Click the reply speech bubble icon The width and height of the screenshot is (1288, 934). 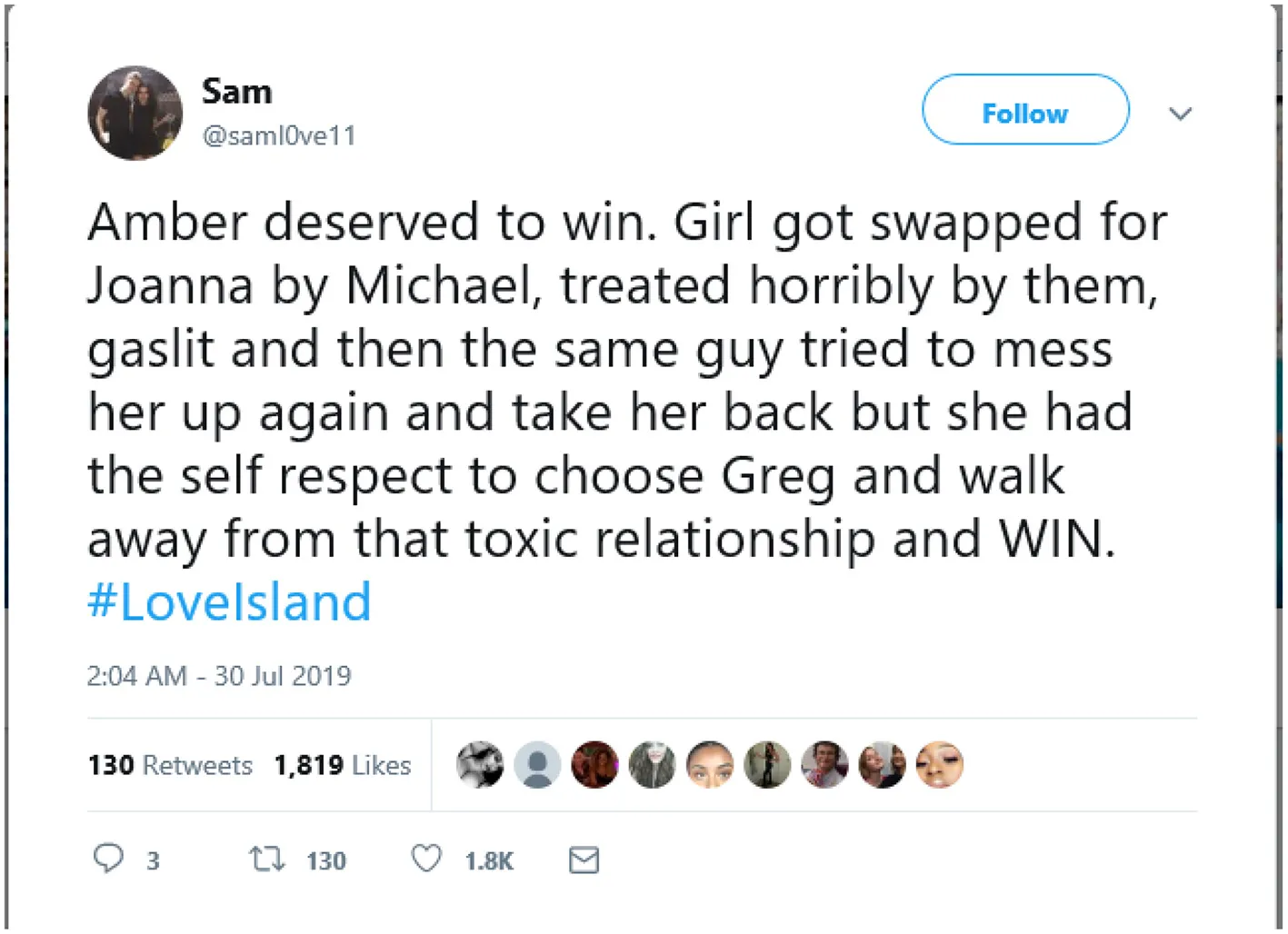tap(108, 858)
